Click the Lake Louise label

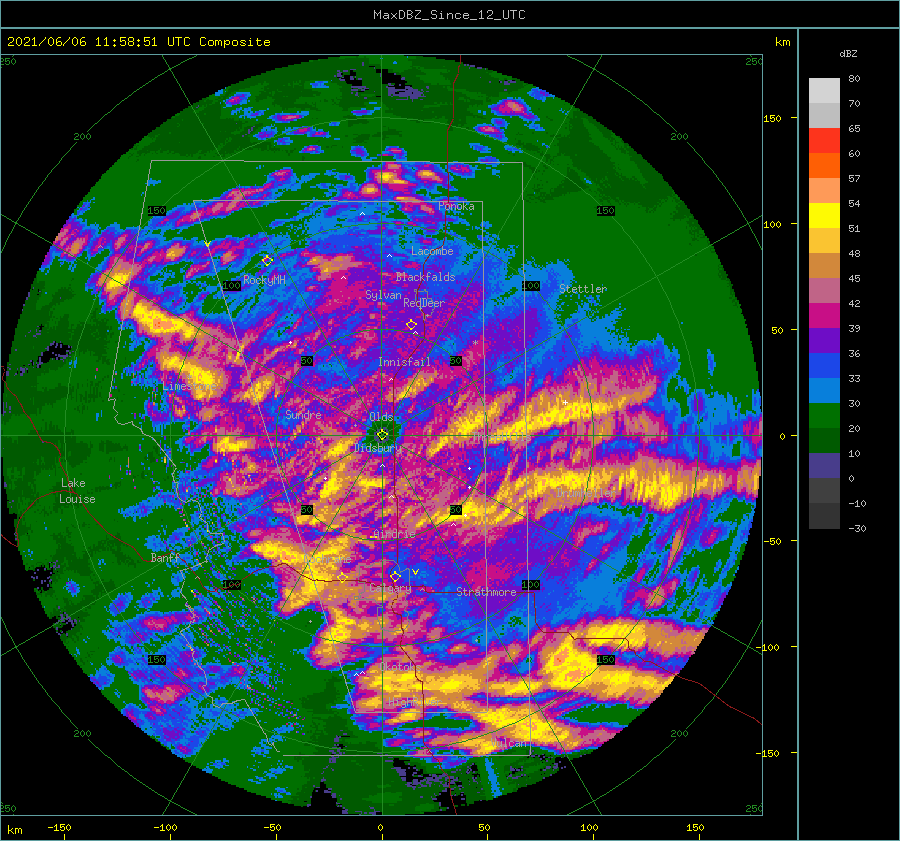click(x=77, y=491)
